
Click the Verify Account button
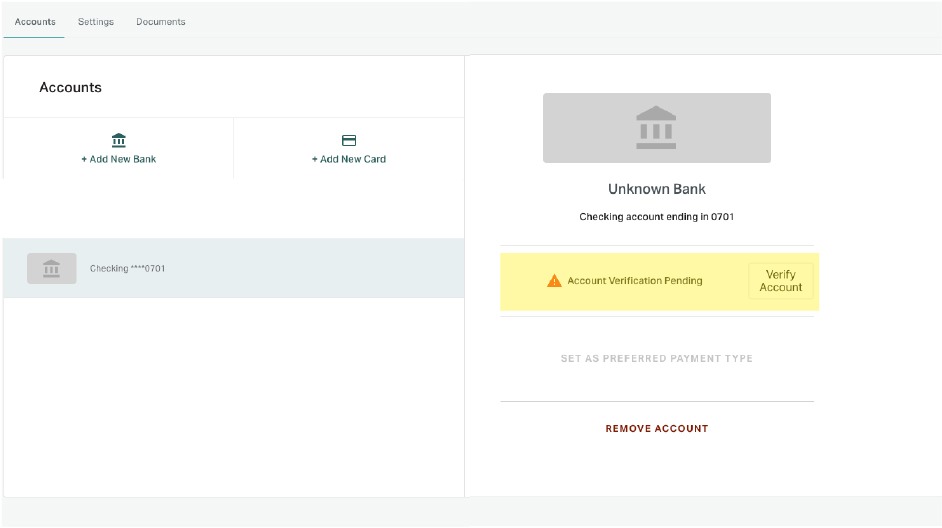point(780,281)
